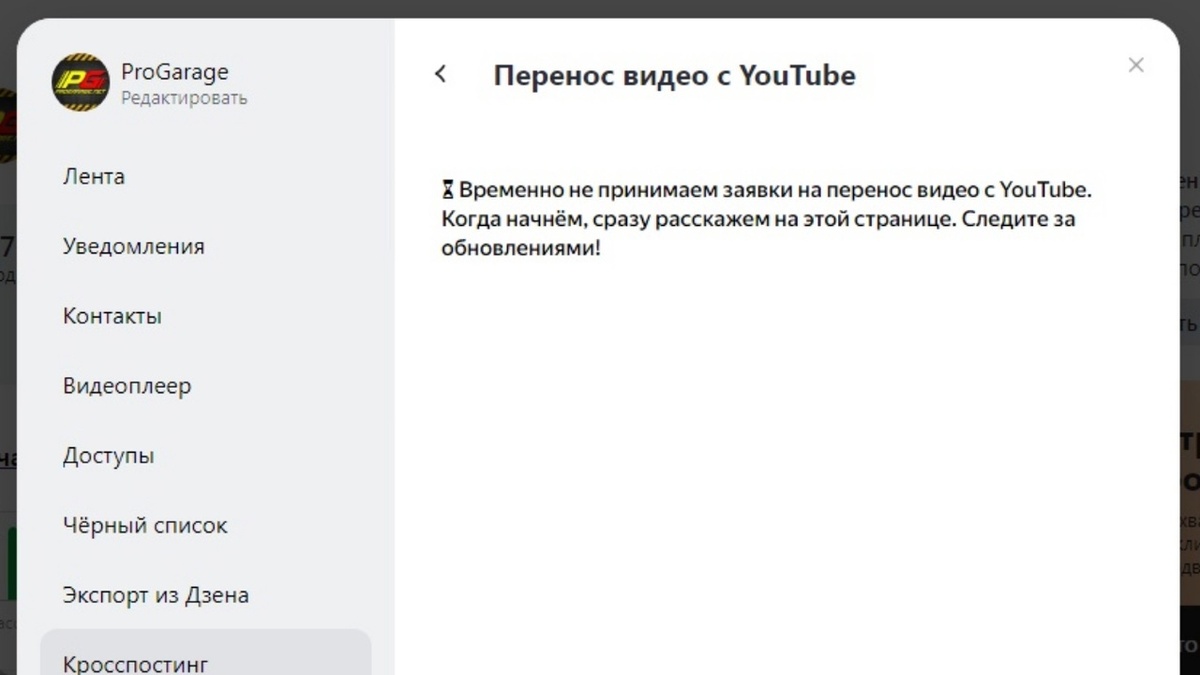Click the back arrow next to the page title
The image size is (1200, 675).
click(x=440, y=74)
